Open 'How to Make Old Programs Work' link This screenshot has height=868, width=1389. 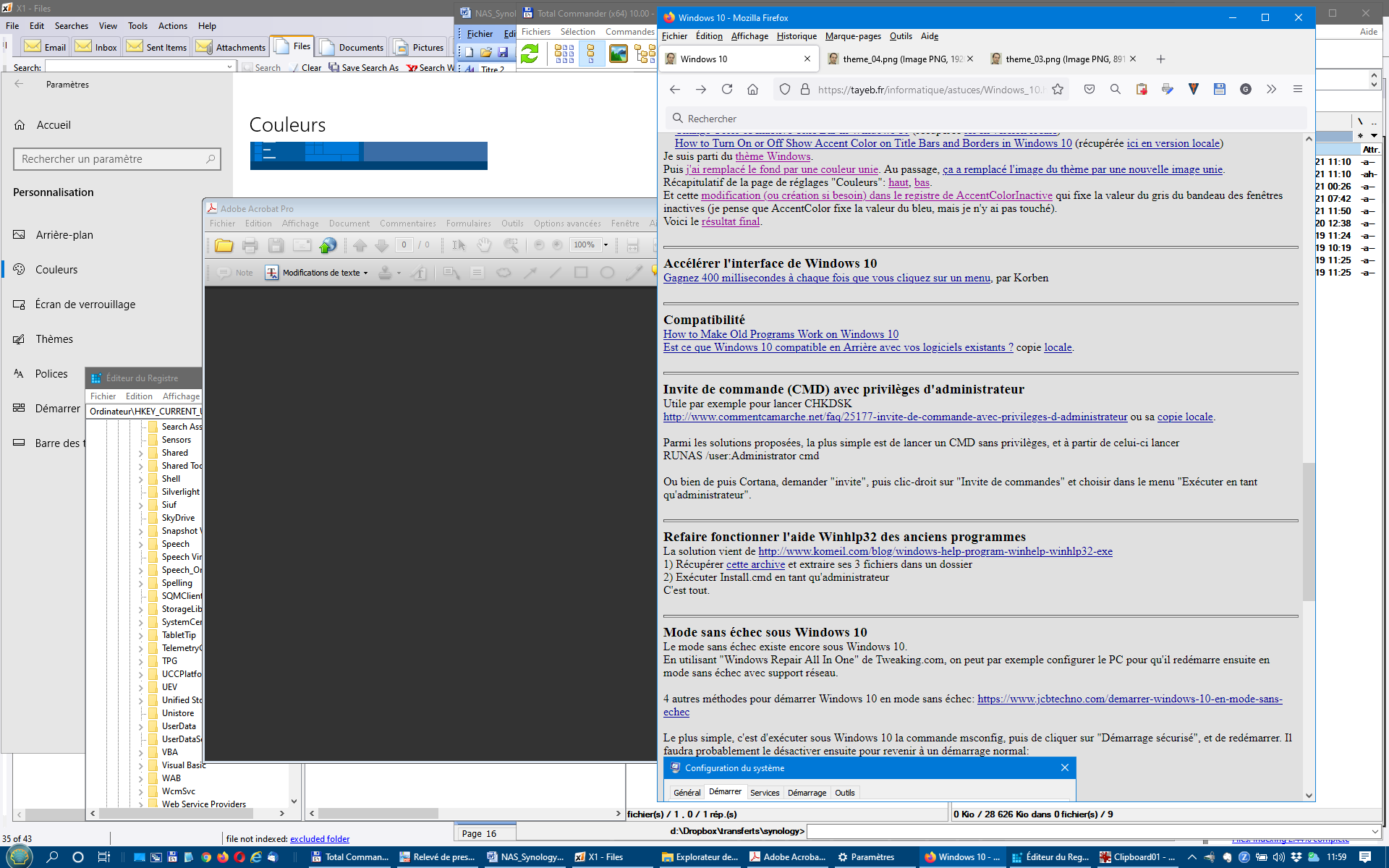(x=781, y=334)
